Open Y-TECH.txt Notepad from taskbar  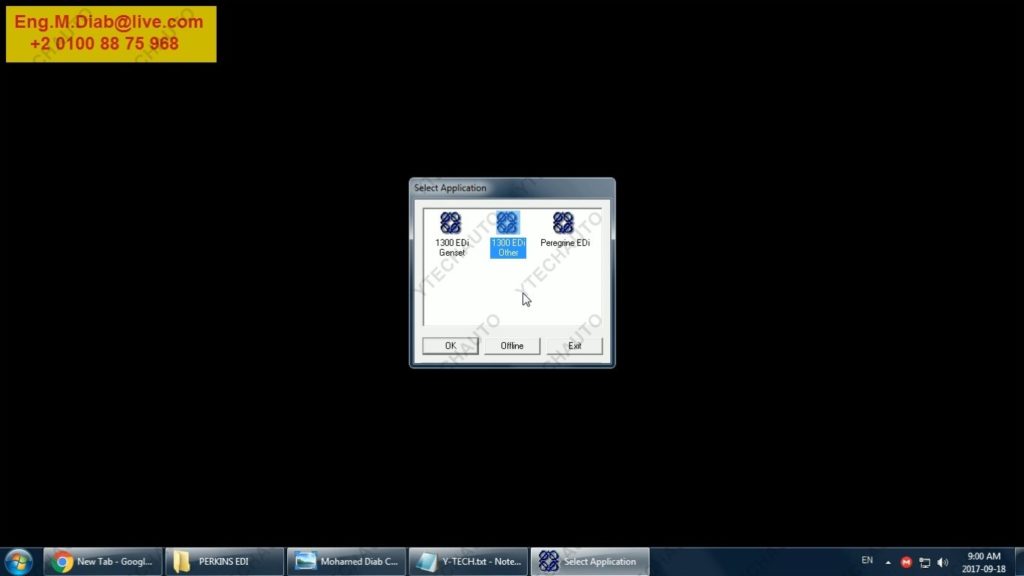tap(468, 561)
